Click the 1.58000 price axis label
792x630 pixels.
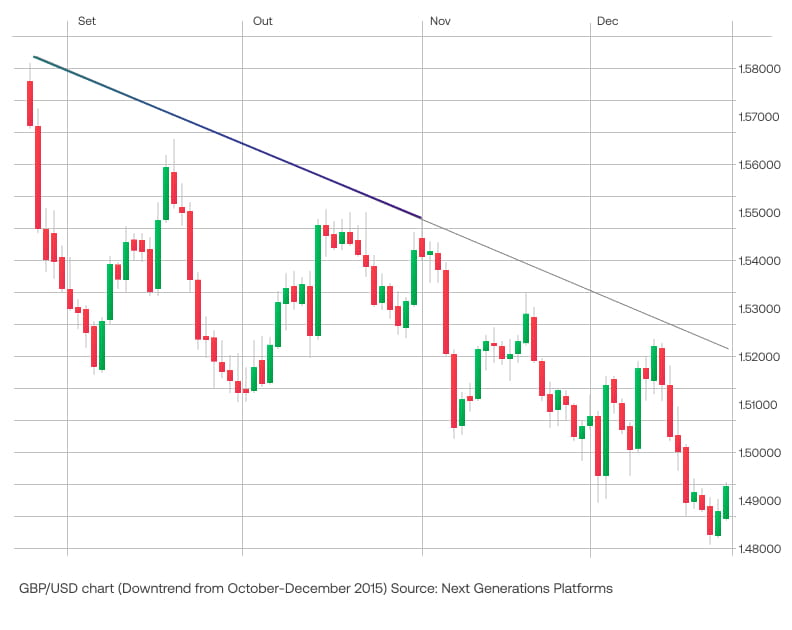tap(759, 69)
